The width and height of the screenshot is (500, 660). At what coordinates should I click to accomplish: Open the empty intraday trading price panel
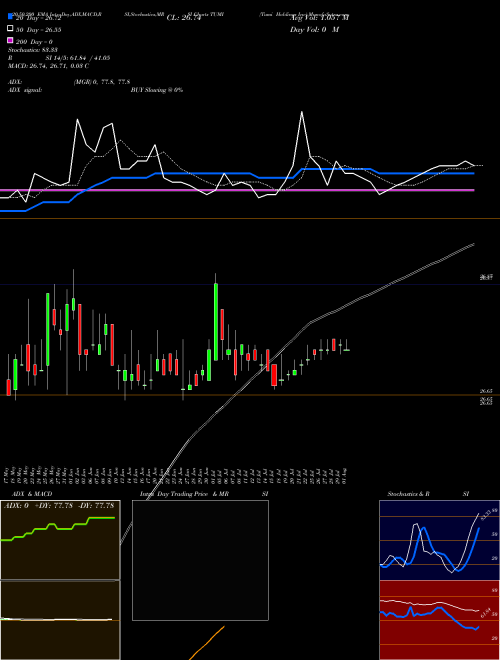pyautogui.click(x=200, y=560)
